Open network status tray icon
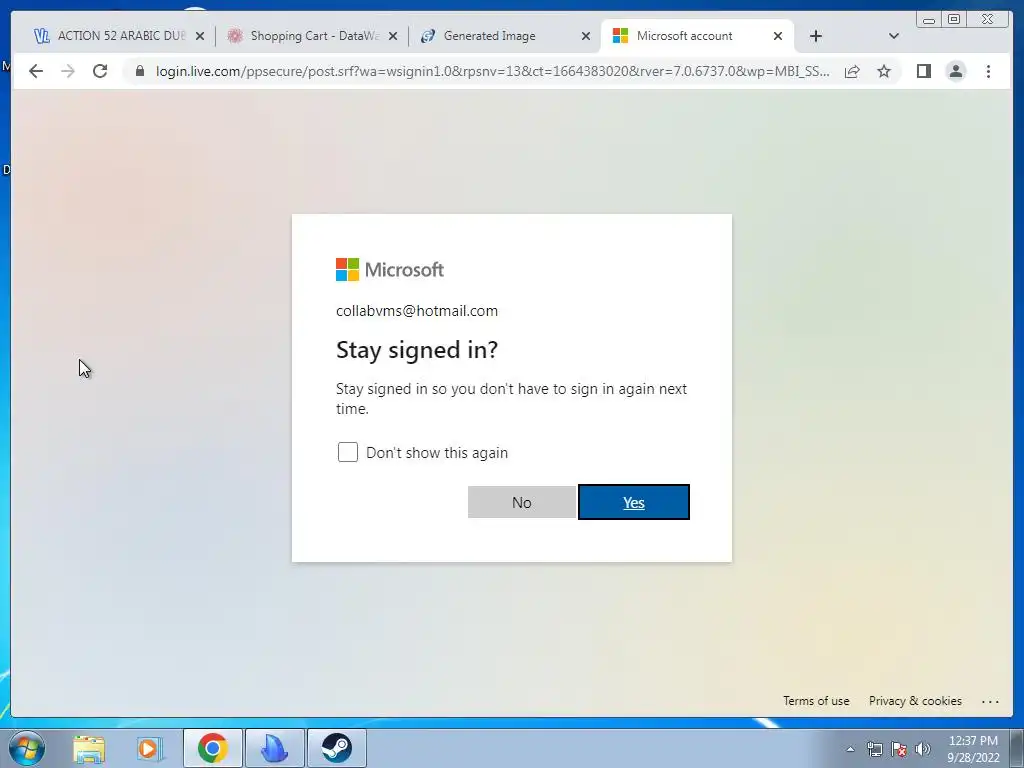This screenshot has width=1024, height=768. 874,749
